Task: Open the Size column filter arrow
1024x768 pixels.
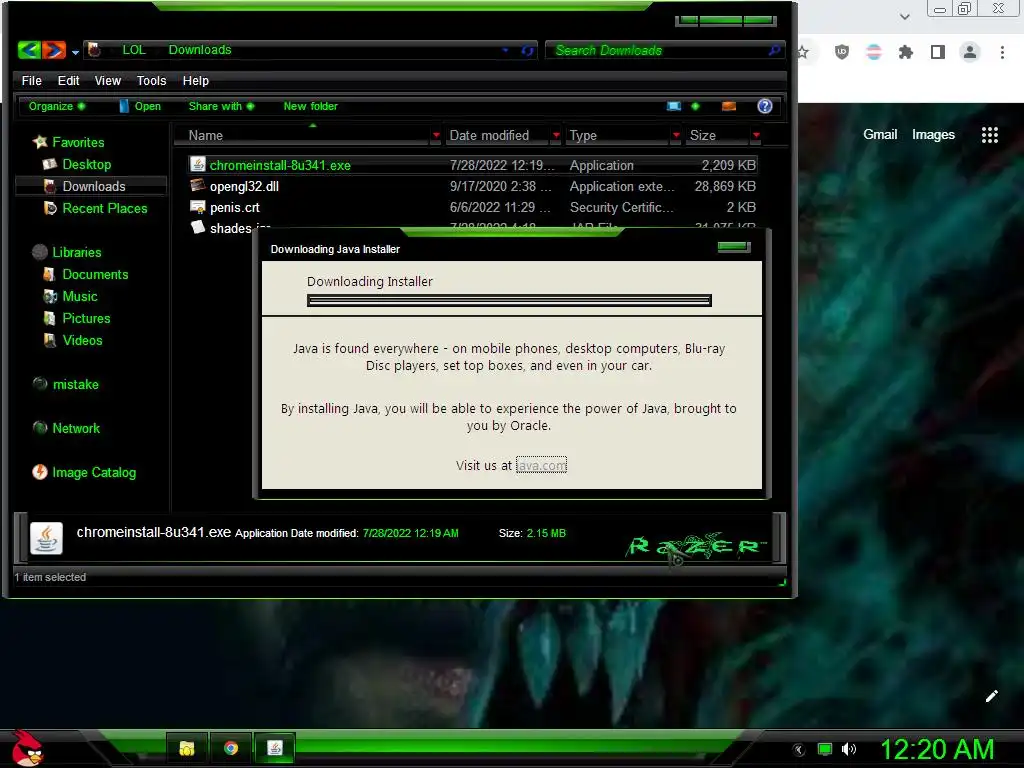Action: (x=756, y=135)
